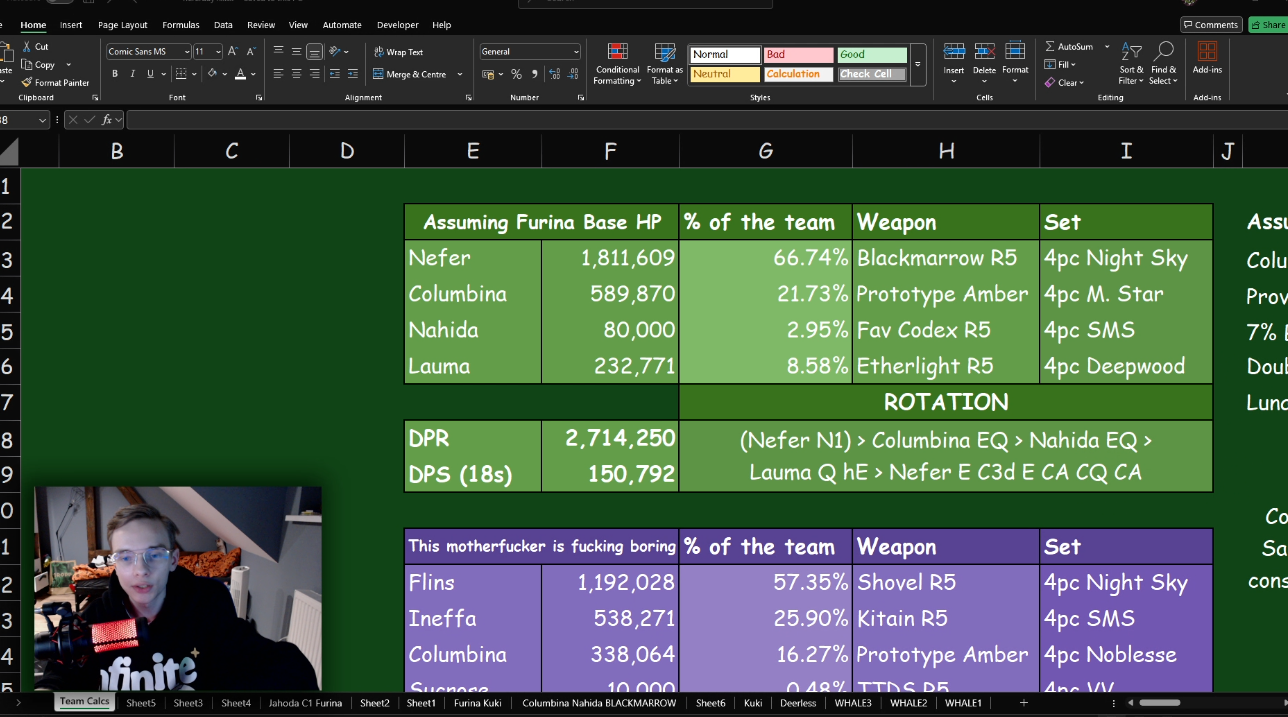
Task: Expand the cell styles gallery
Action: pos(918,65)
